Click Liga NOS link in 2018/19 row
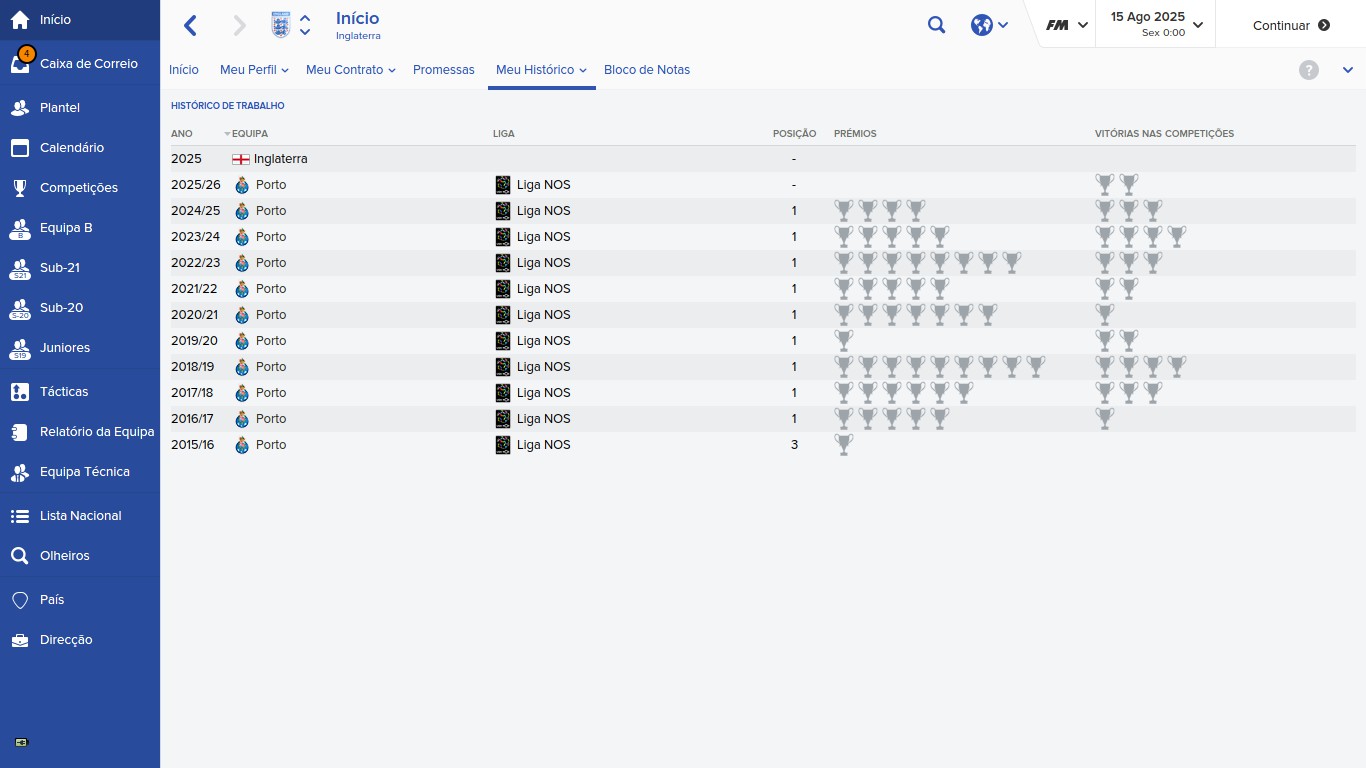1366x768 pixels. click(x=543, y=367)
